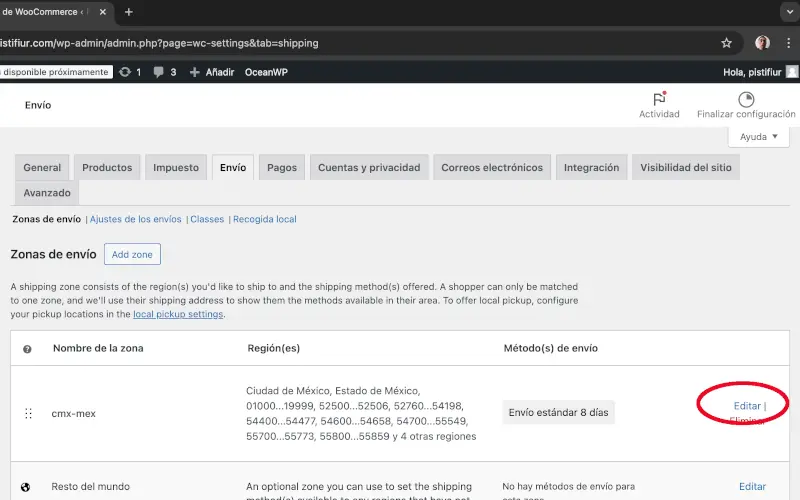This screenshot has height=500, width=800.
Task: Switch to the Productos tab
Action: (x=107, y=167)
